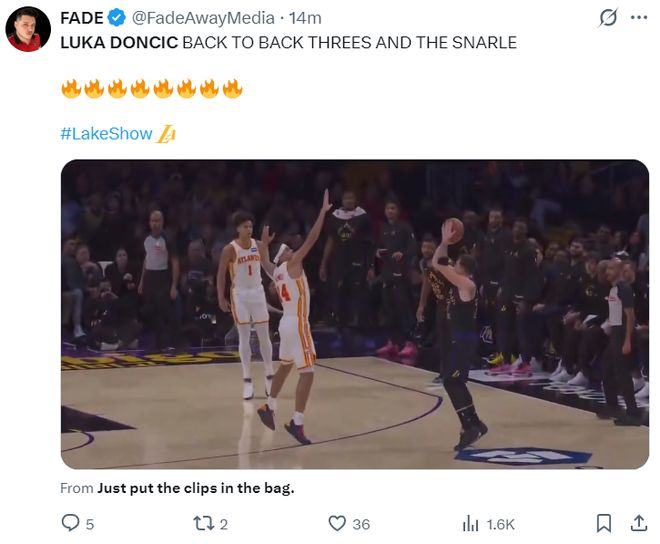Open the repost arrows menu
The image size is (660, 544).
[x=203, y=523]
